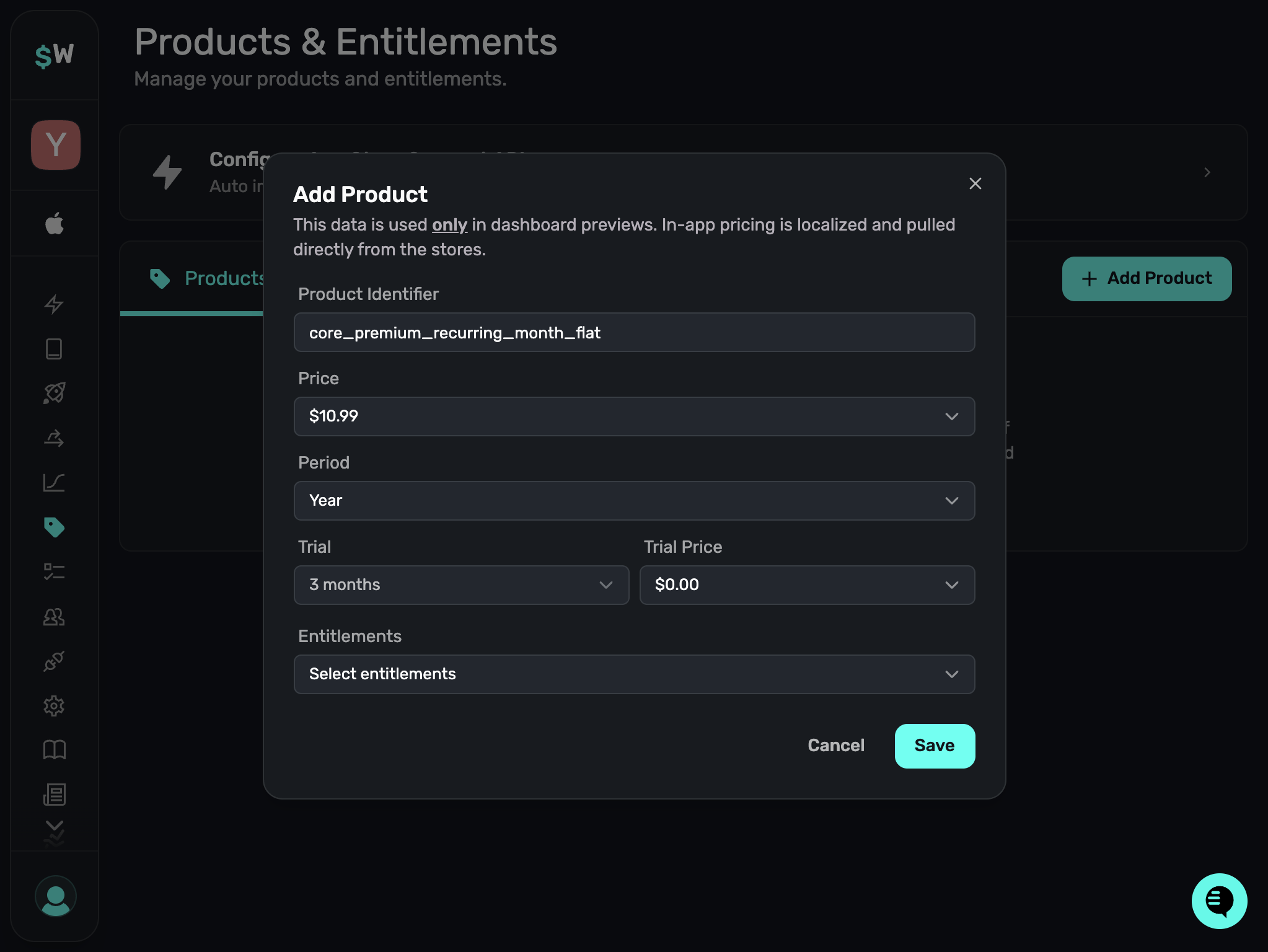This screenshot has width=1268, height=952.
Task: Open the paywalls rocket icon
Action: tap(55, 393)
